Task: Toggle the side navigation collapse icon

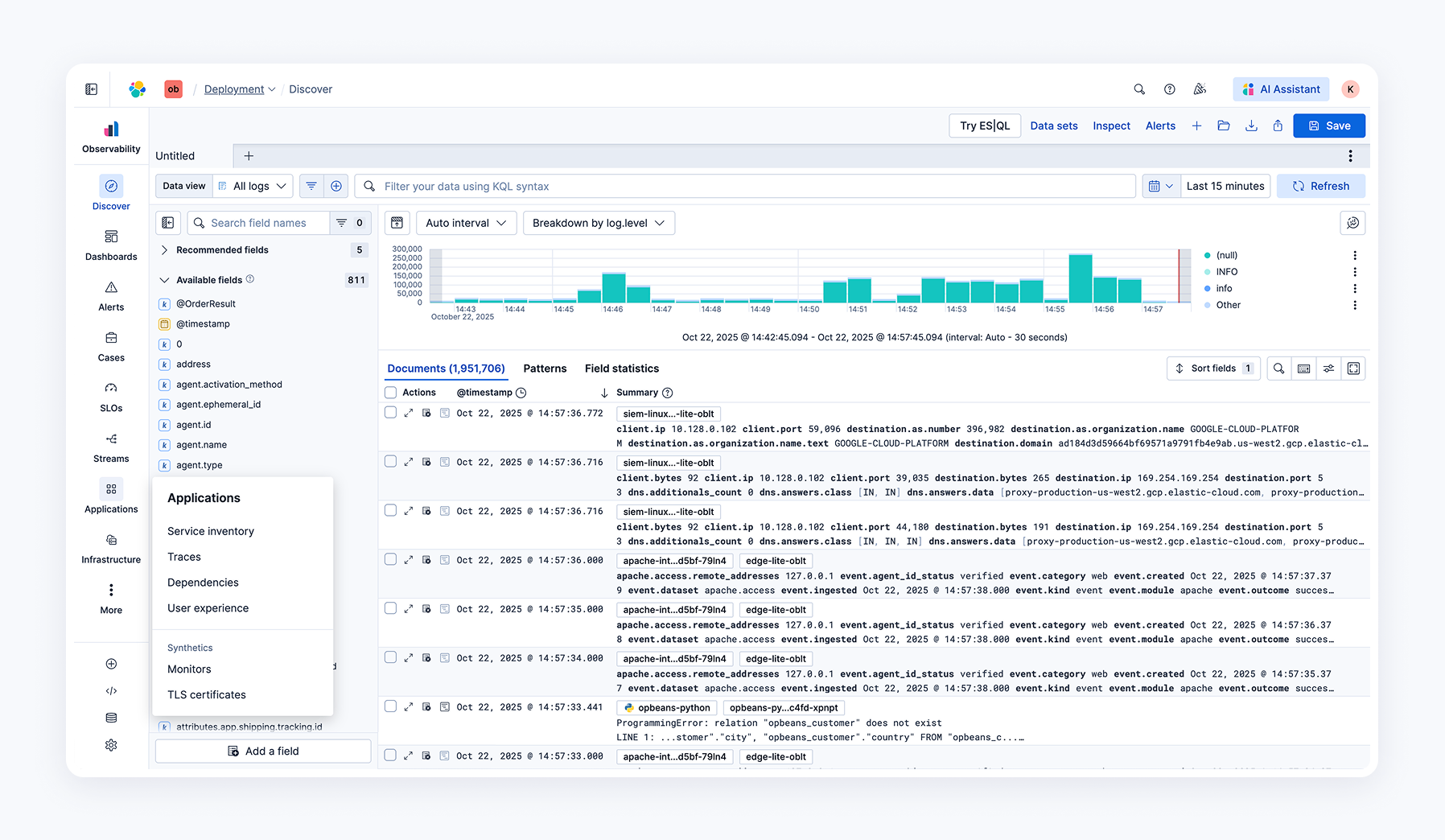Action: point(92,89)
